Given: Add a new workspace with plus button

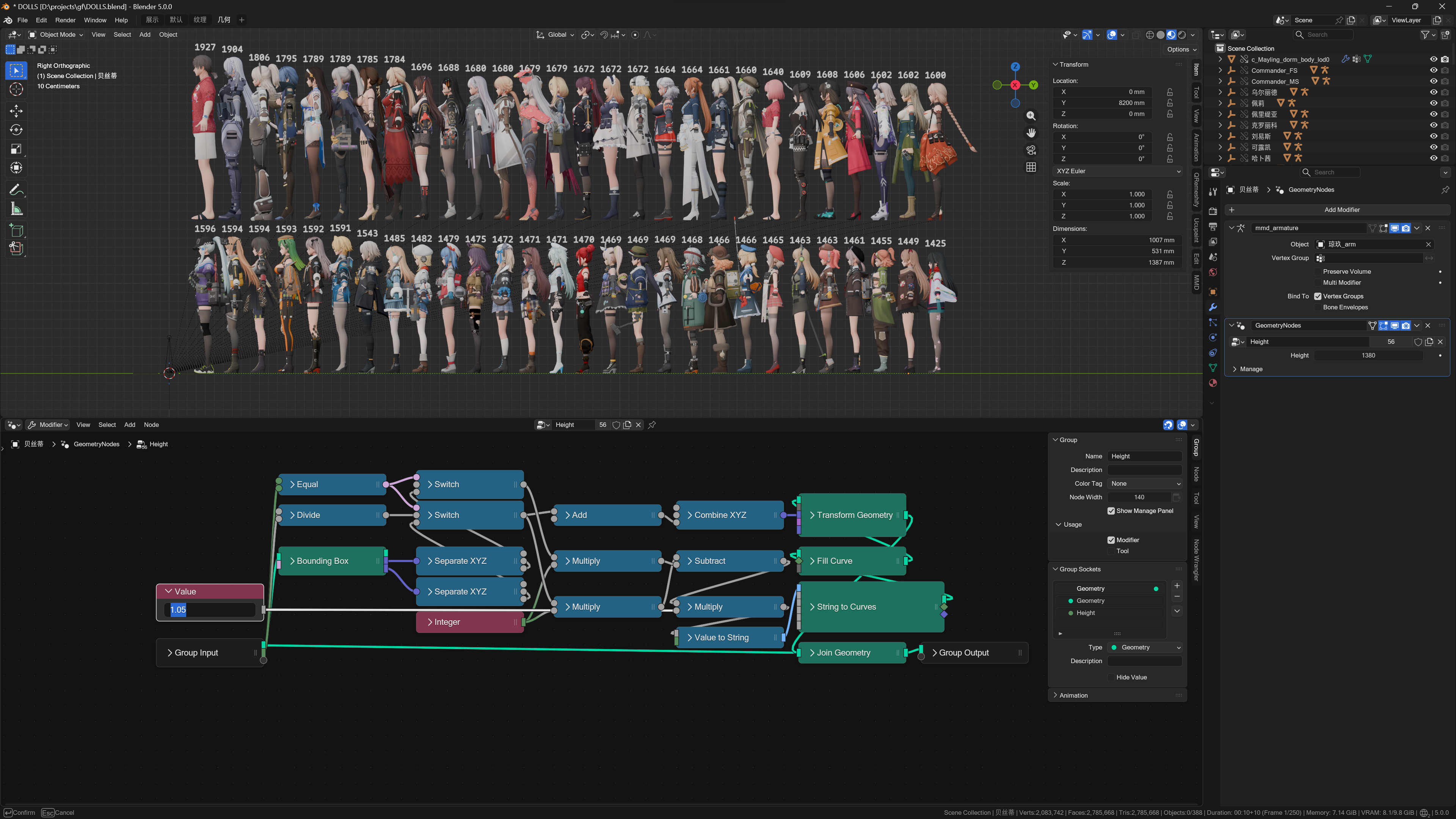Looking at the screenshot, I should [x=242, y=20].
